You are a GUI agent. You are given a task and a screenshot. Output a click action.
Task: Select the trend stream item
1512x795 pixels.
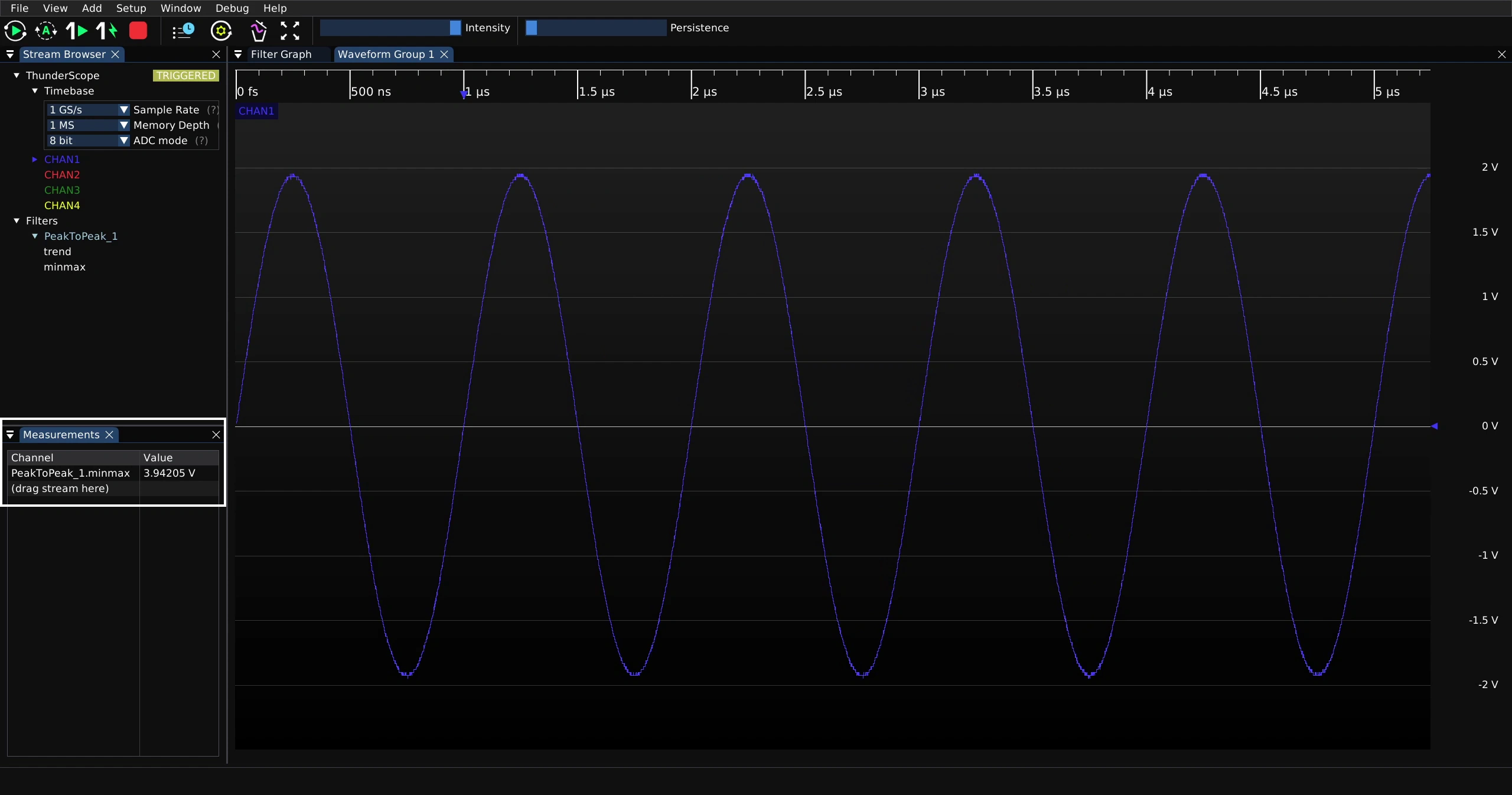click(x=57, y=252)
